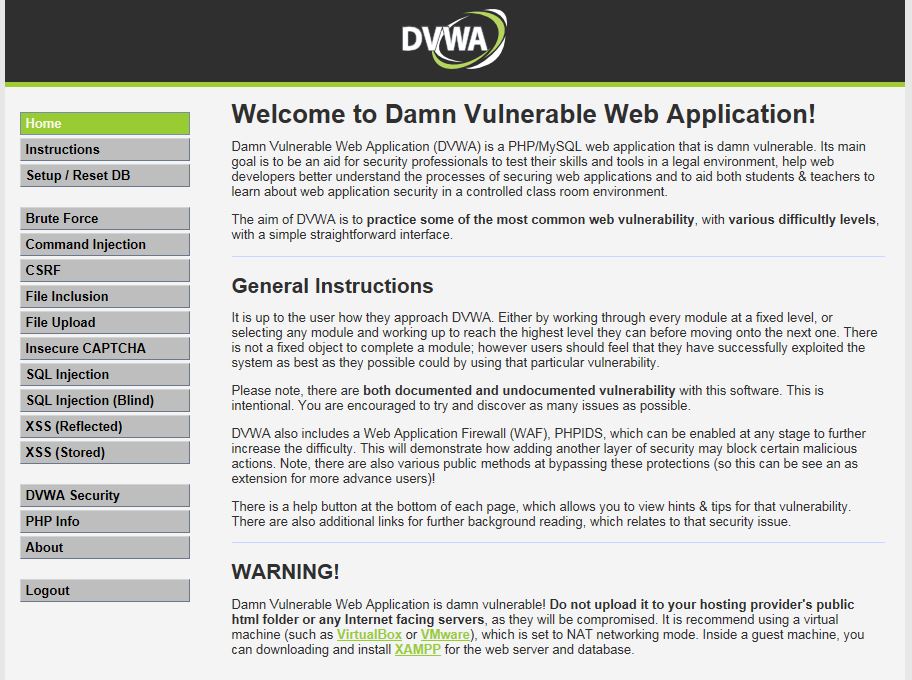Open the XSS (Stored) module
This screenshot has height=680, width=912.
point(105,452)
